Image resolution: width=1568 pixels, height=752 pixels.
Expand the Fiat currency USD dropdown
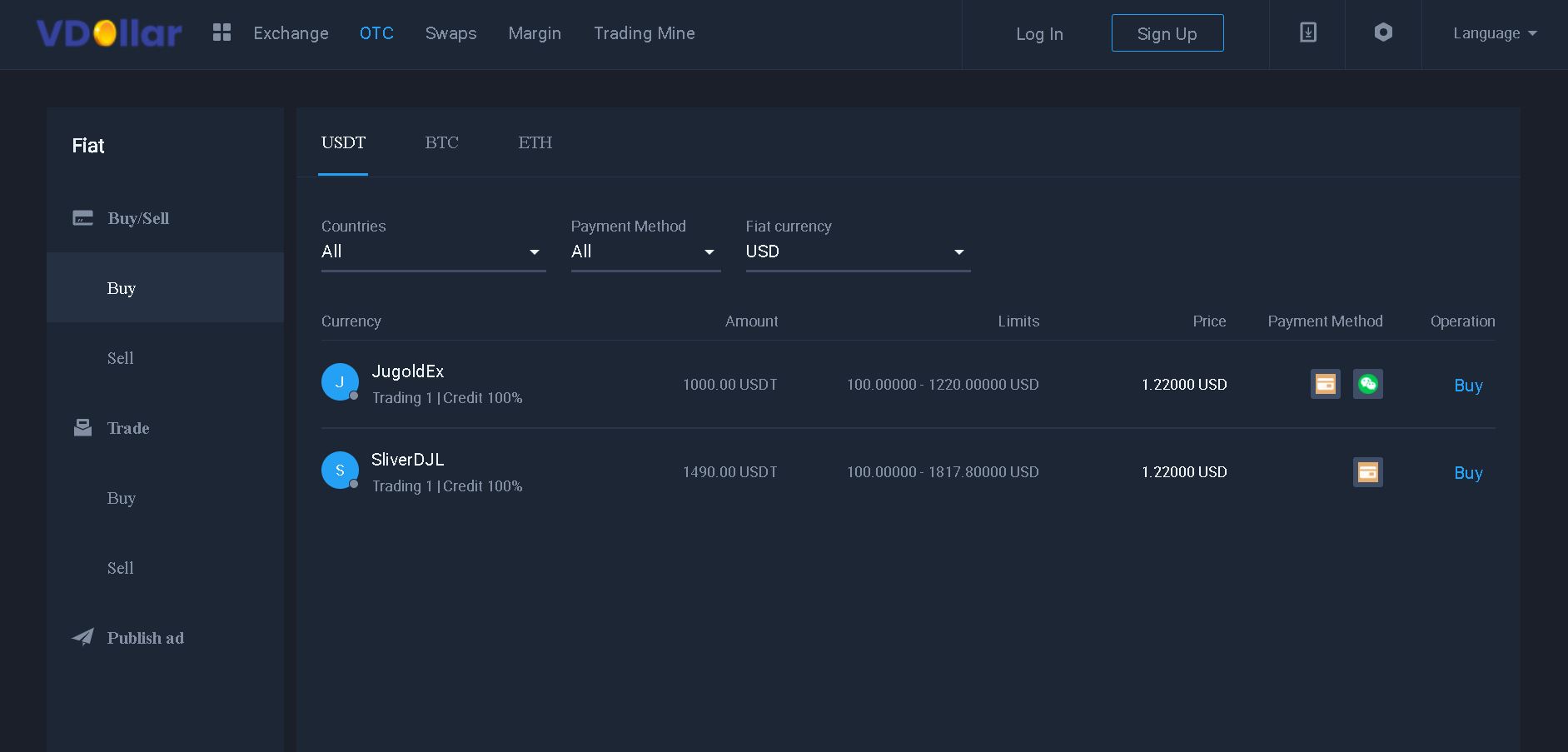click(x=857, y=251)
